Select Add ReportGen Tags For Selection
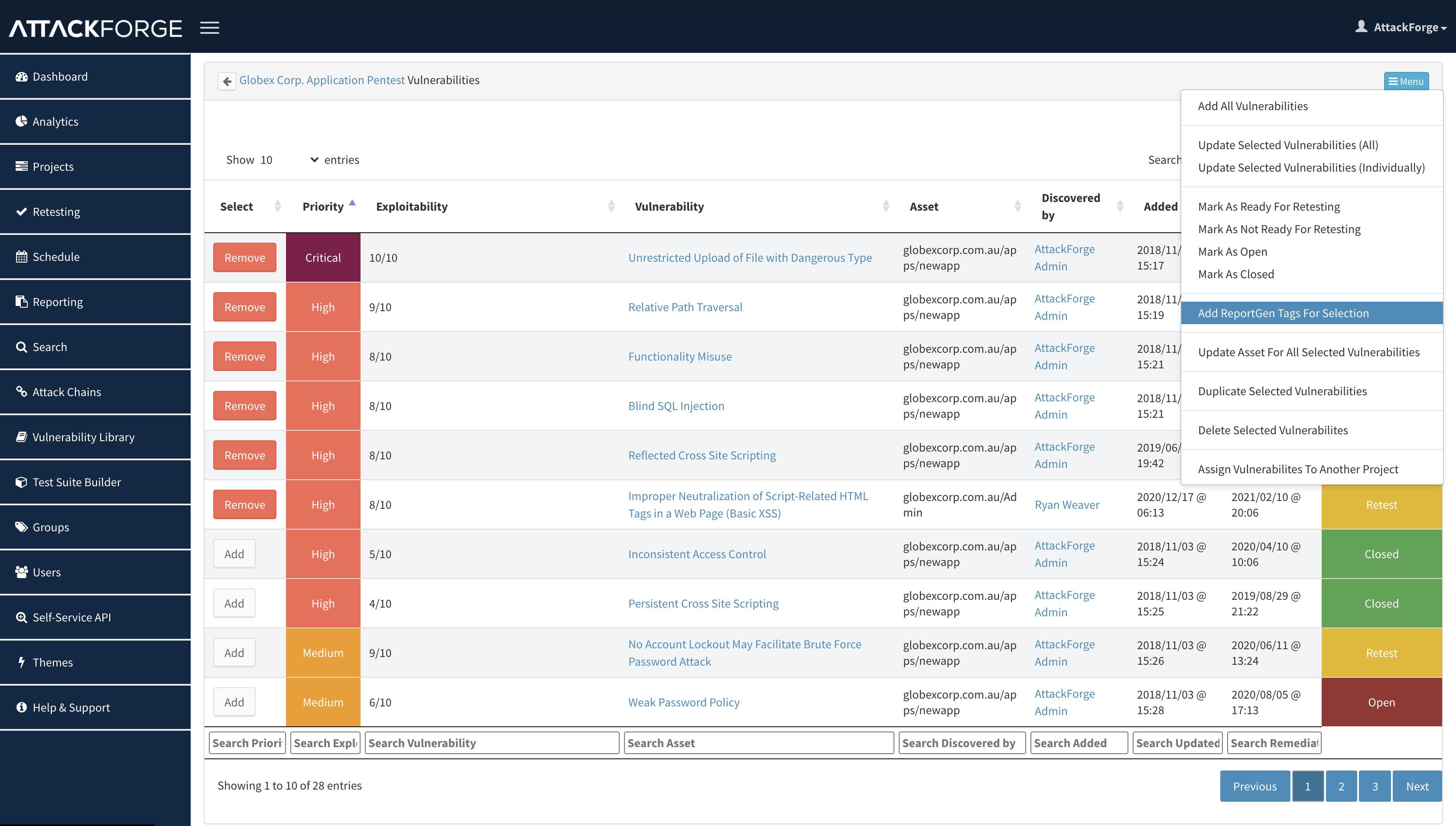 coord(1283,313)
